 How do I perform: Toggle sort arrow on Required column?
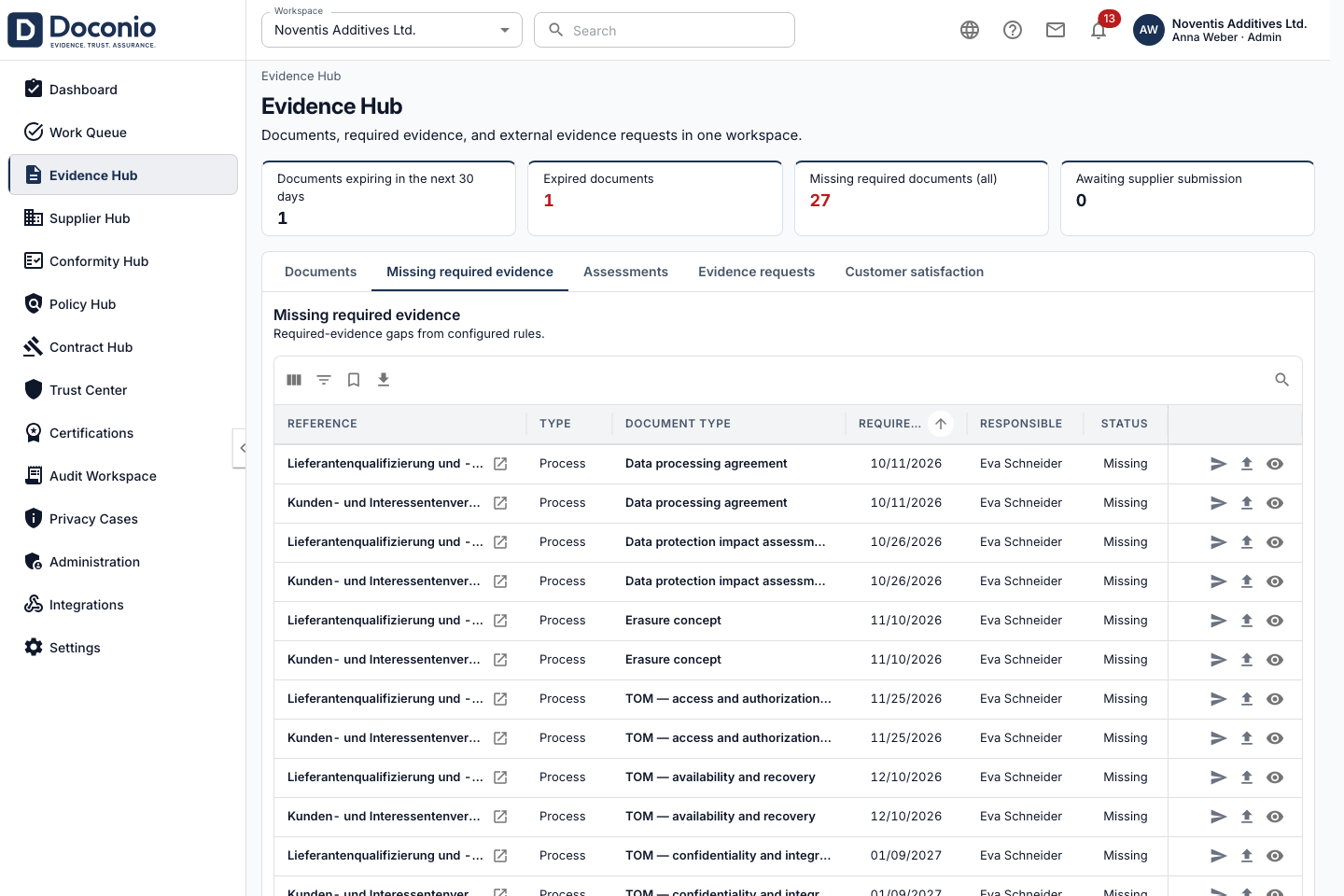click(x=941, y=424)
